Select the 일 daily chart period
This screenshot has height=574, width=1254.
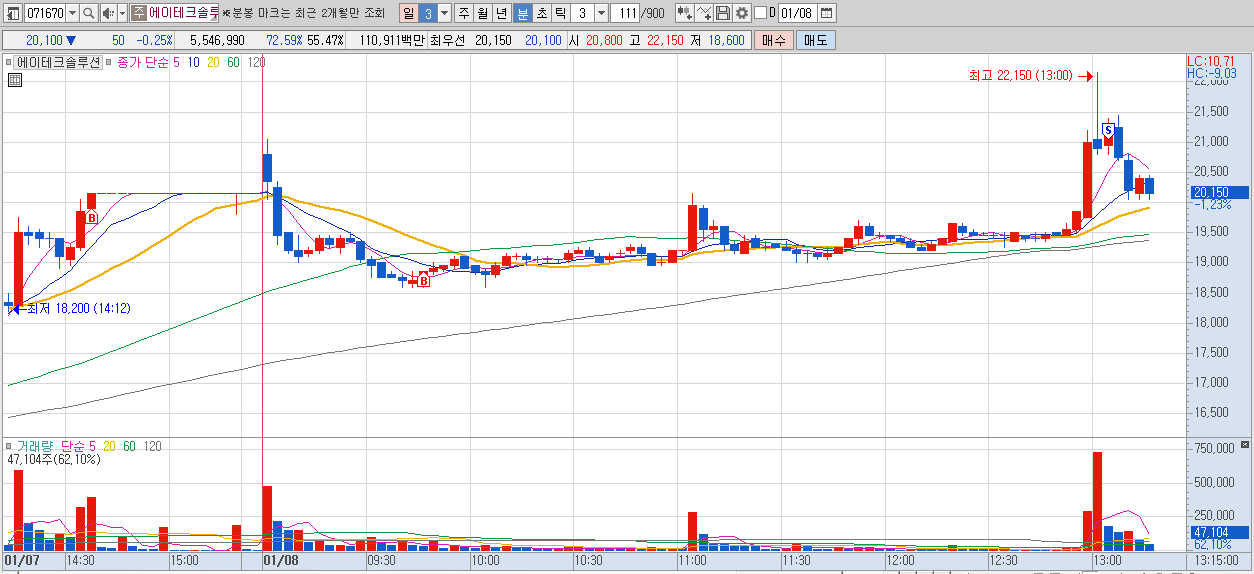[x=408, y=13]
